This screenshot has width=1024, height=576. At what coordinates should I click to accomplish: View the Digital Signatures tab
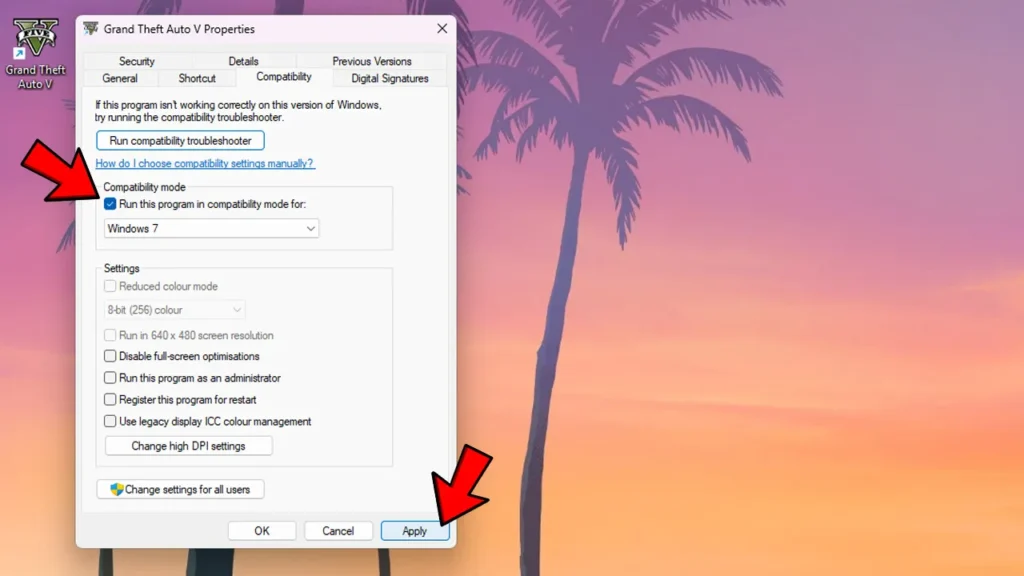tap(389, 78)
